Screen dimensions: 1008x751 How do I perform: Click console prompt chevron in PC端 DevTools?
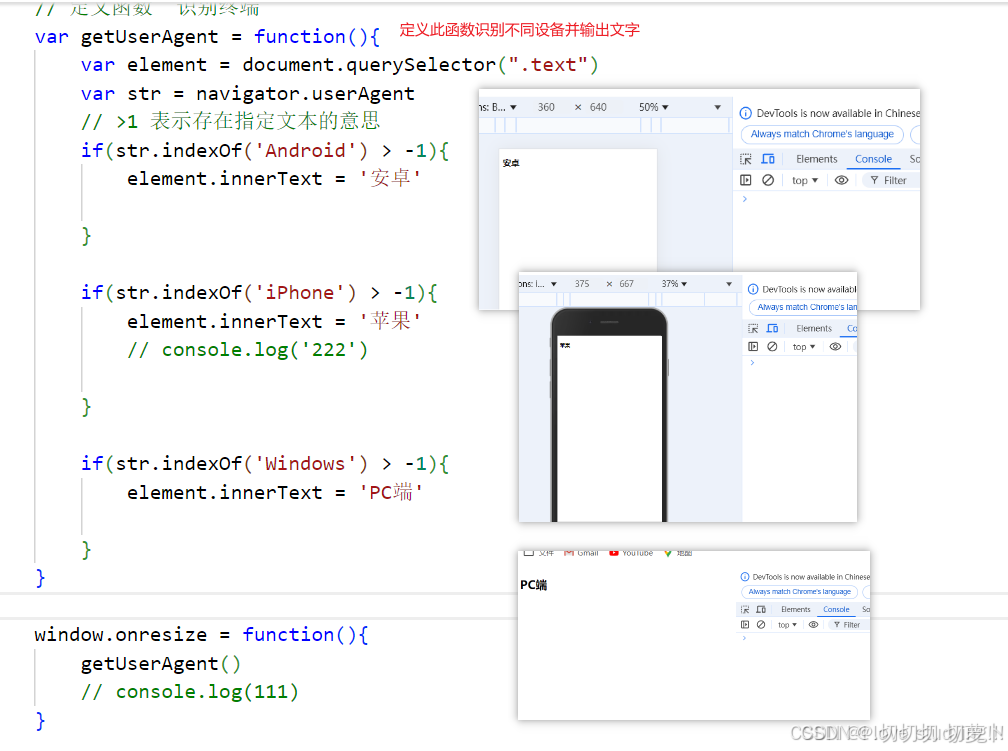pyautogui.click(x=744, y=638)
